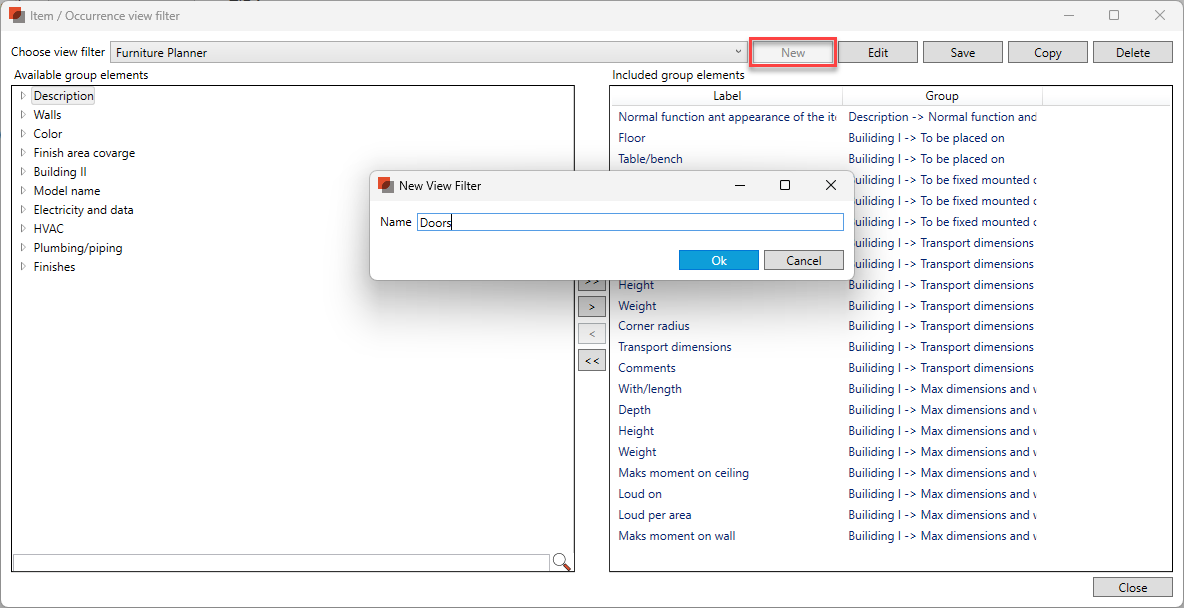Expand the Description group node
The height and width of the screenshot is (608, 1184).
point(23,96)
